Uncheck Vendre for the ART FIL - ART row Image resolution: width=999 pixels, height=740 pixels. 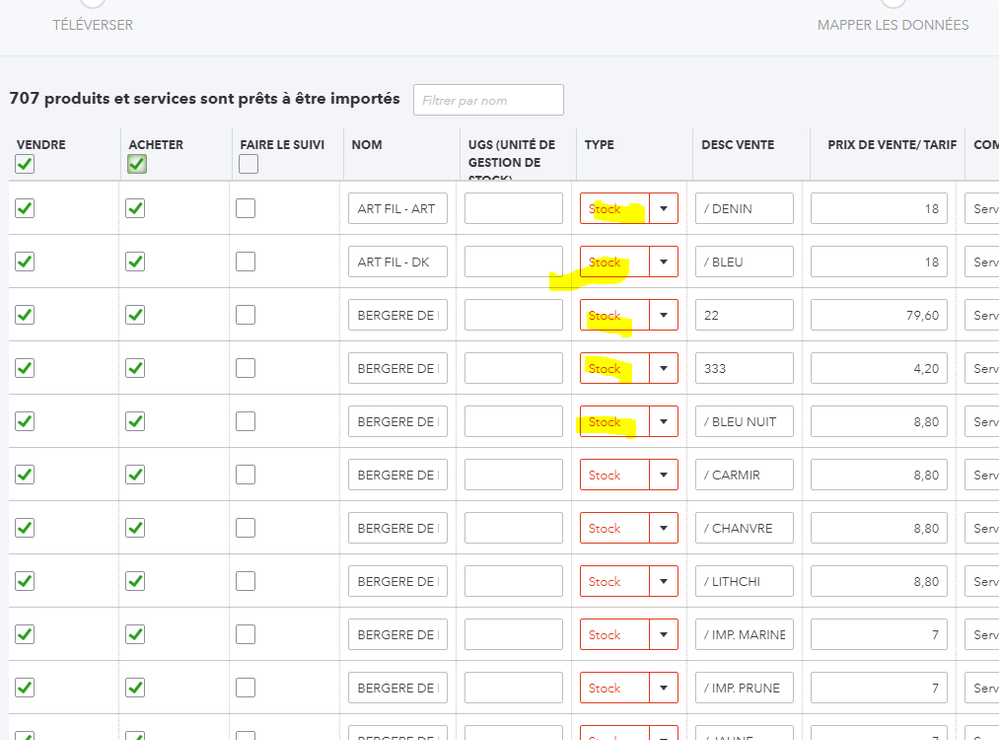click(x=25, y=208)
